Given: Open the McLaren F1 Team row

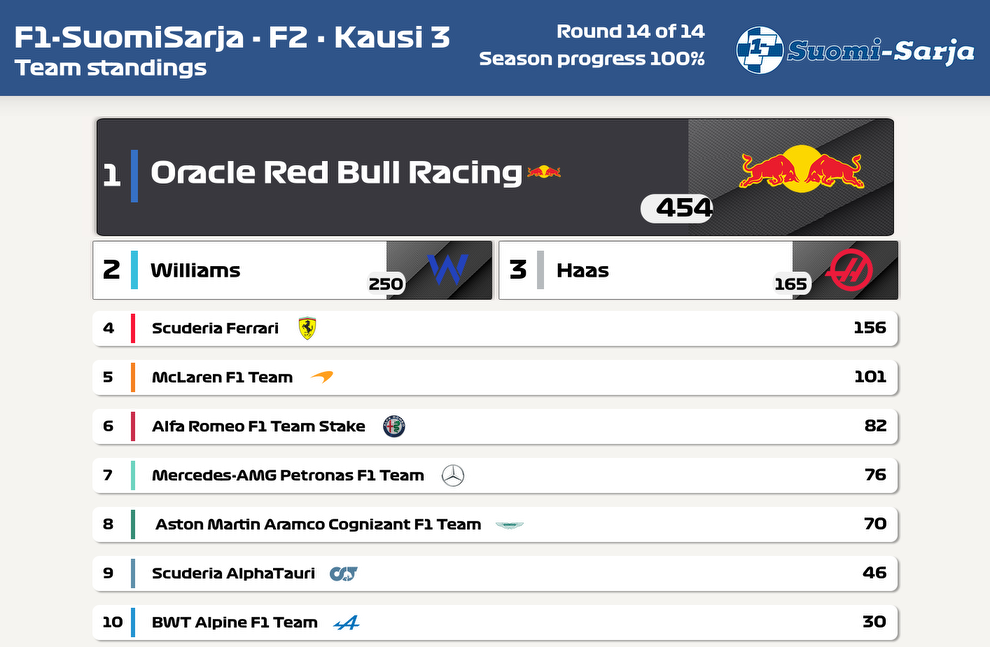Looking at the screenshot, I should click(495, 377).
